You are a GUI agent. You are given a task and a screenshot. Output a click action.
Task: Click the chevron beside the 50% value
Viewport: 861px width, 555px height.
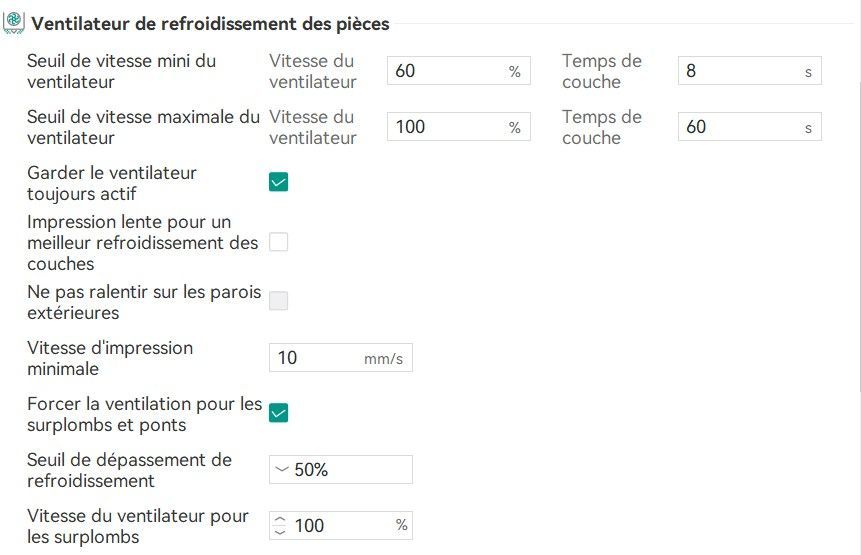click(x=281, y=469)
